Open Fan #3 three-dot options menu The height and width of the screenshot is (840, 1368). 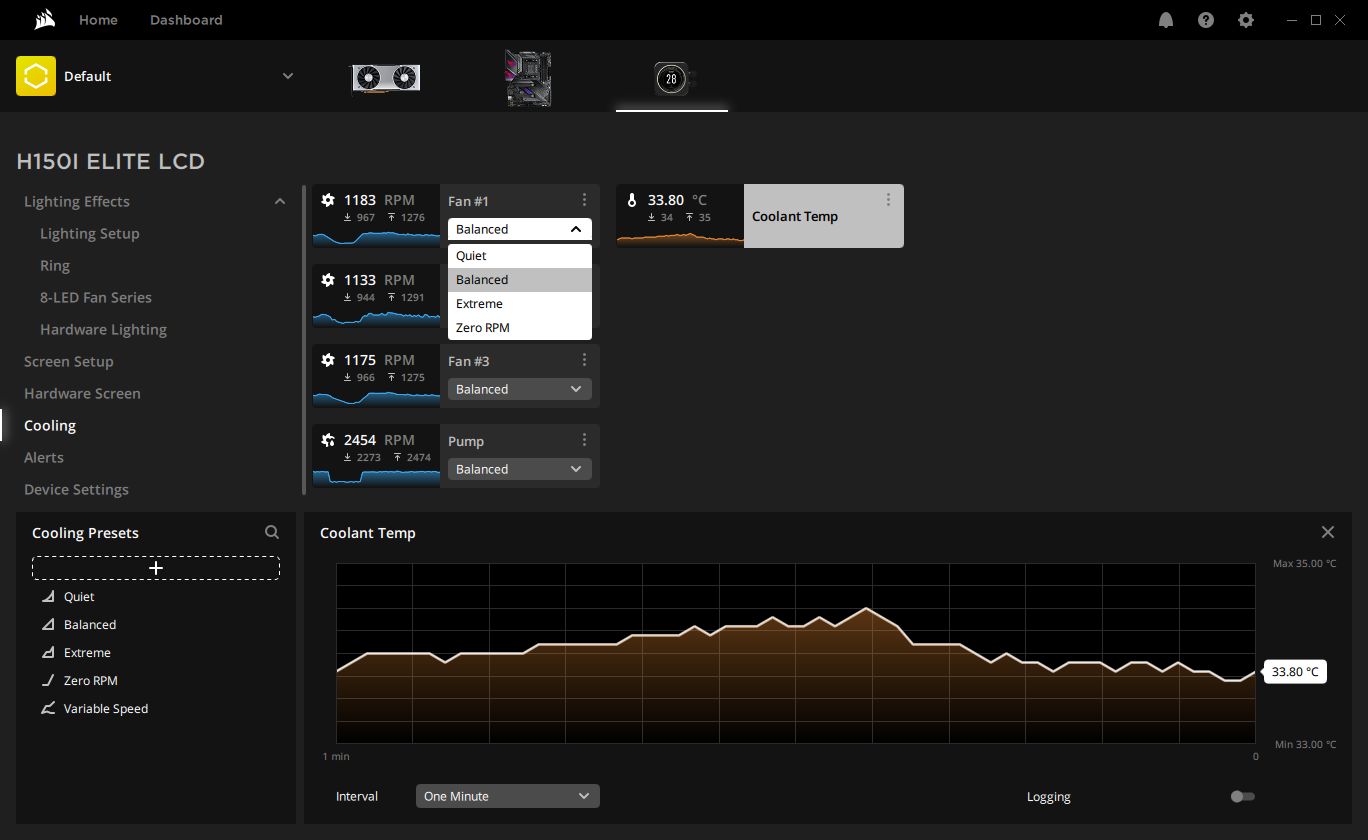[584, 360]
